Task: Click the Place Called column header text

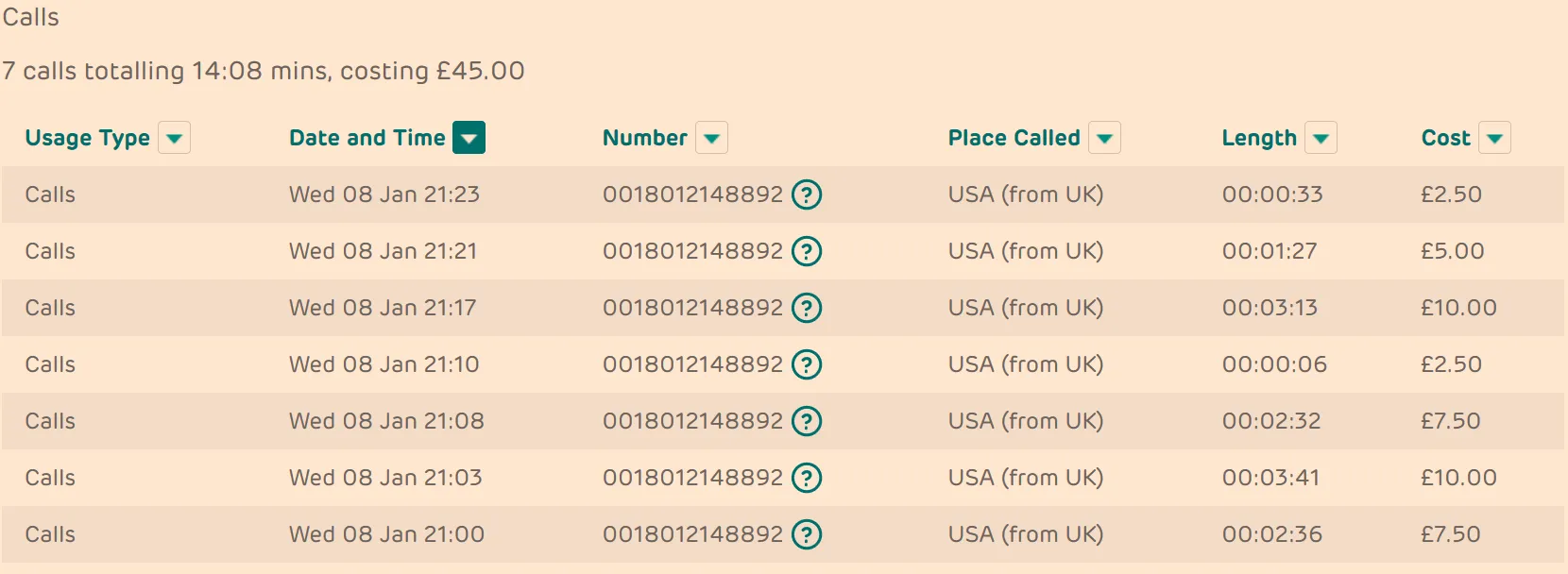Action: pyautogui.click(x=1014, y=138)
